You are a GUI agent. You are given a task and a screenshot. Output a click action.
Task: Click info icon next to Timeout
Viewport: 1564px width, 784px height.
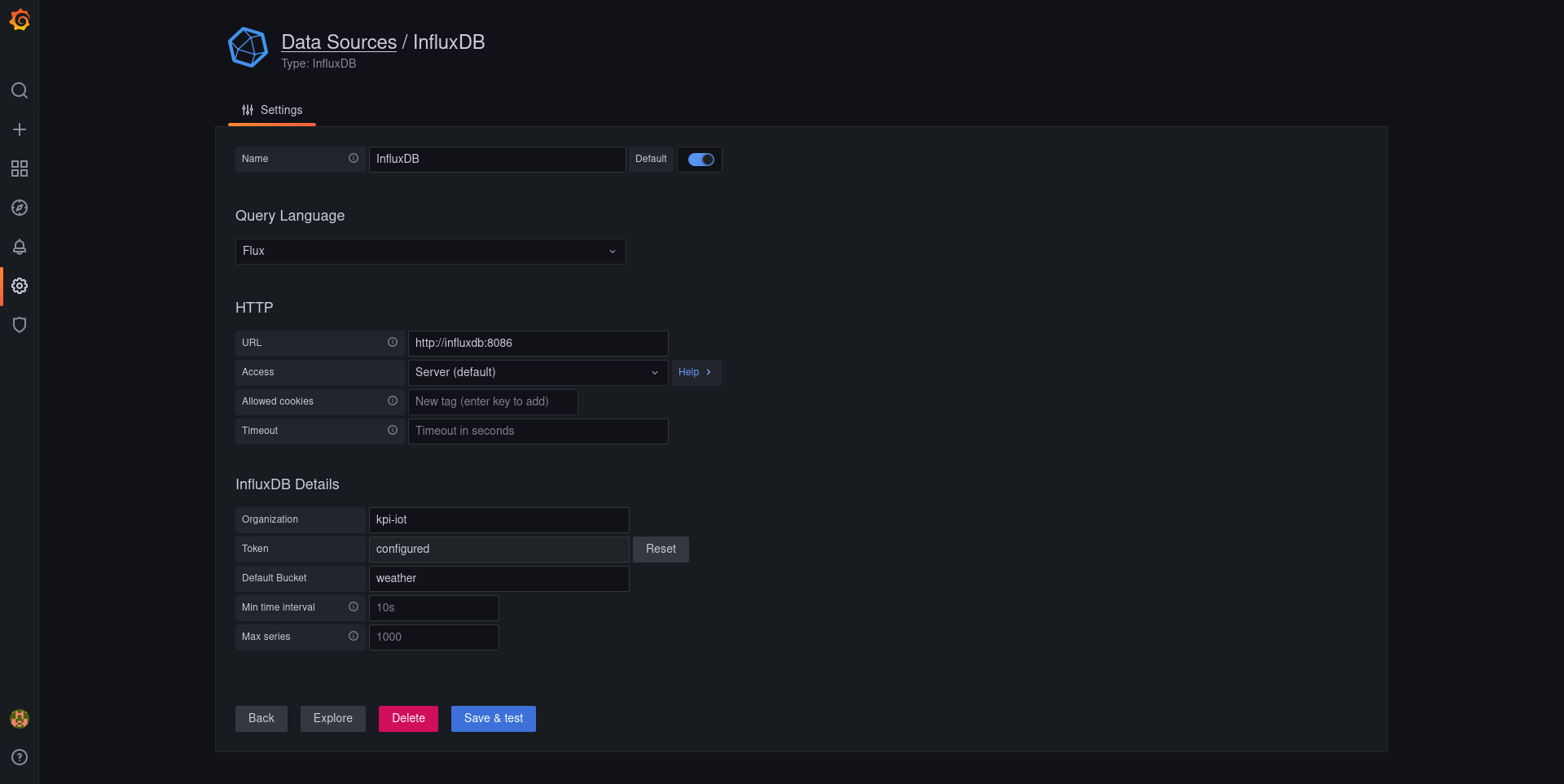393,431
